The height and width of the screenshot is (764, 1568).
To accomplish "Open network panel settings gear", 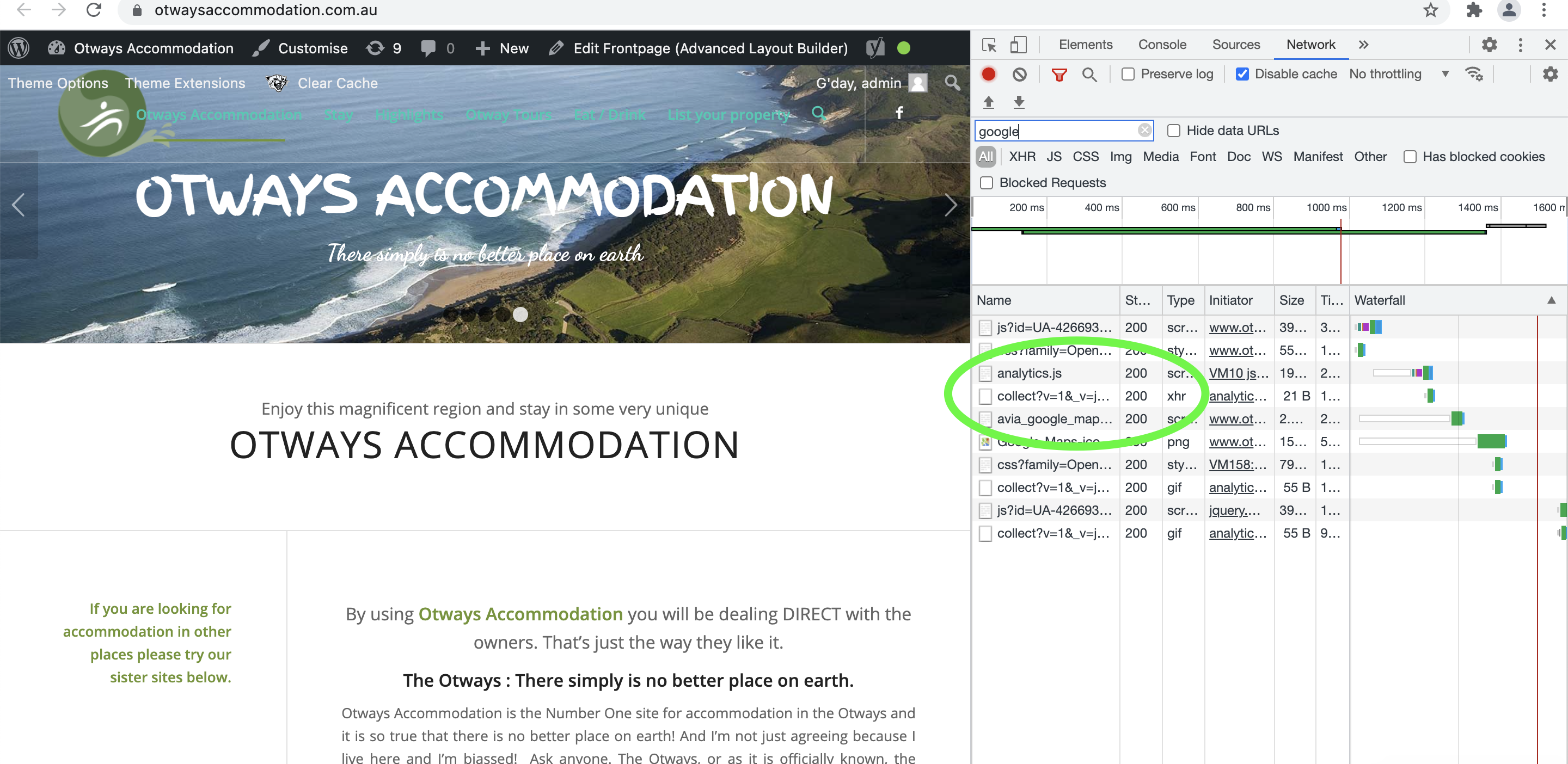I will [x=1551, y=74].
